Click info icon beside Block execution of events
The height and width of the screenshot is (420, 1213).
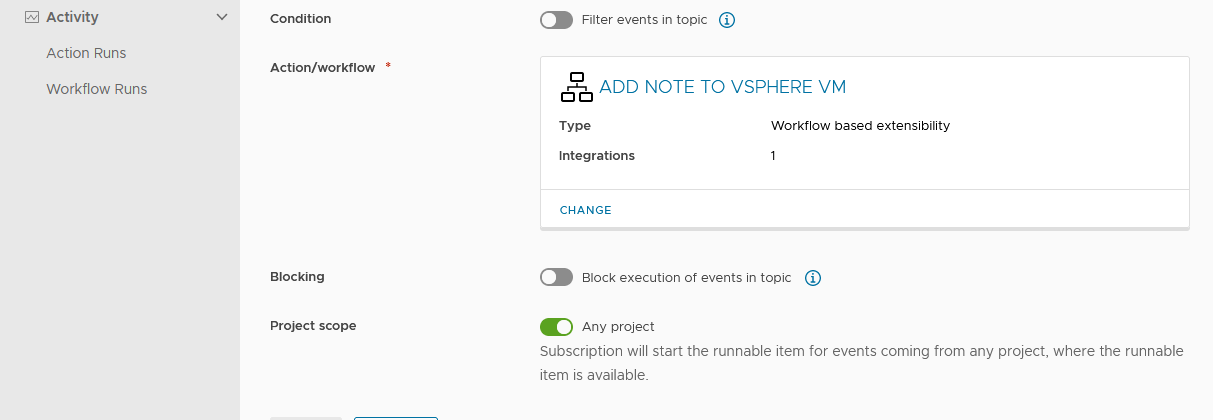813,278
